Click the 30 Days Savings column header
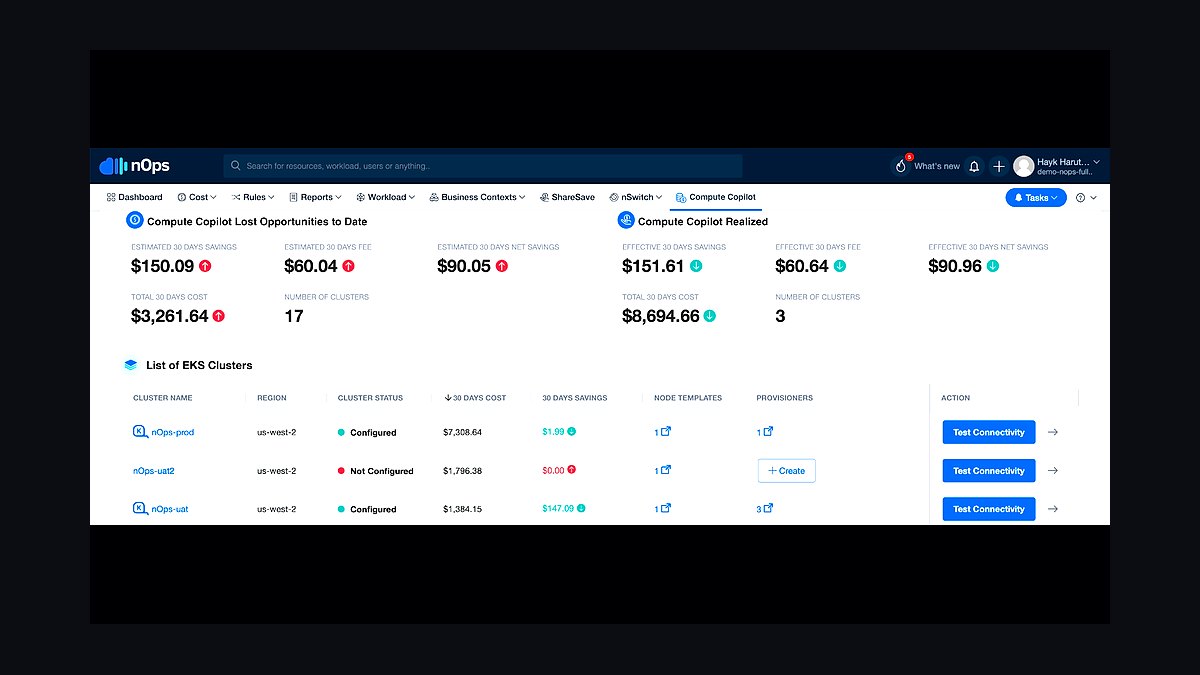1200x675 pixels. pos(575,398)
